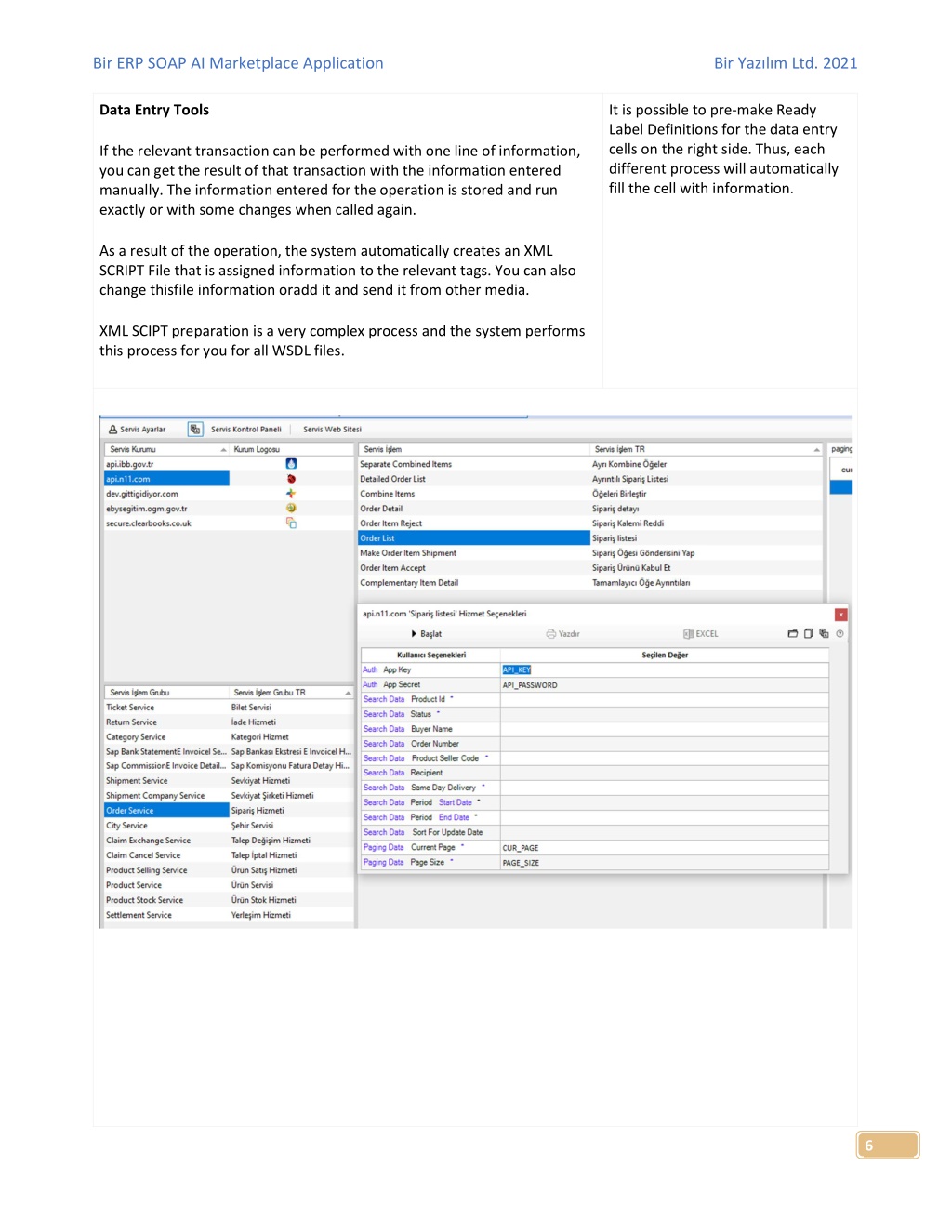This screenshot has width=952, height=1232.
Task: Click the icon left of Servis Kontrol Paneli
Action: [195, 430]
